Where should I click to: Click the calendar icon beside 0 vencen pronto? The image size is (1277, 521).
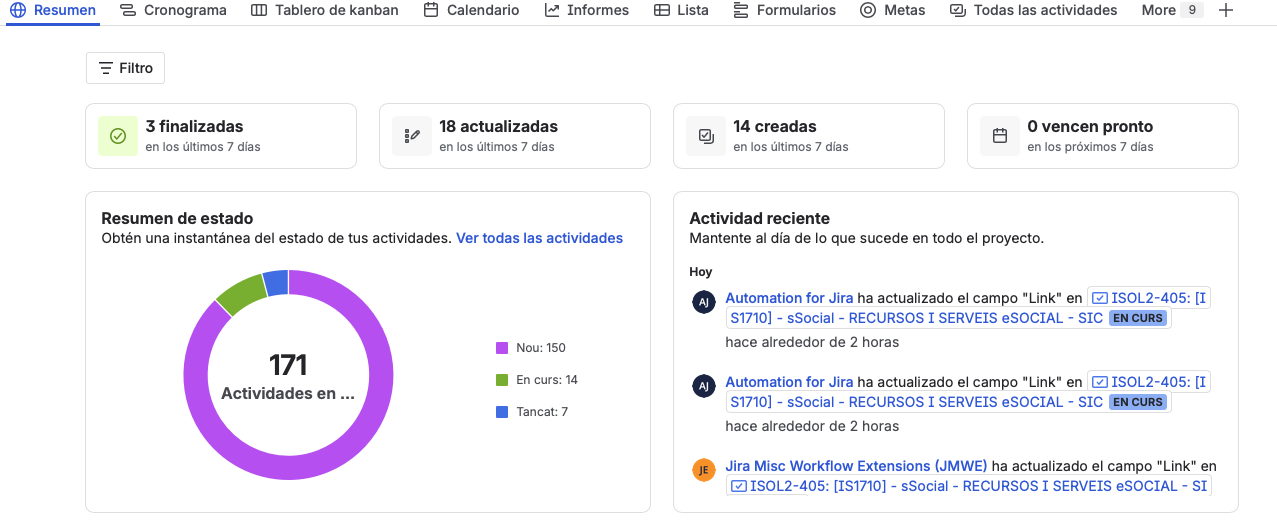pyautogui.click(x=1000, y=136)
